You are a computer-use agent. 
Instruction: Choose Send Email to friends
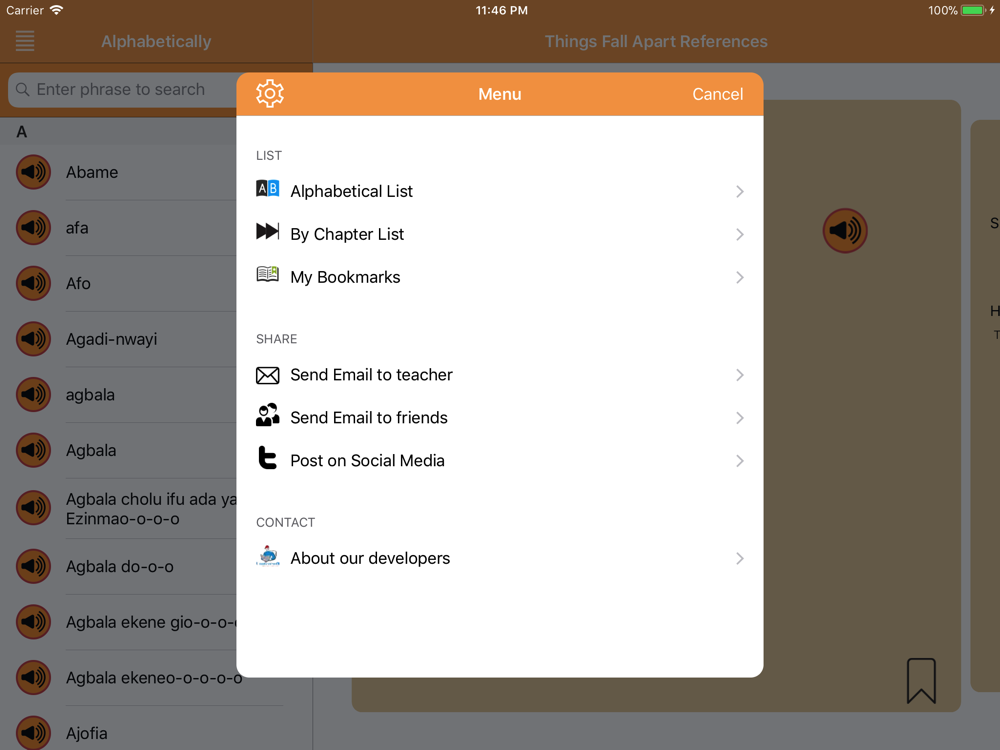point(500,418)
